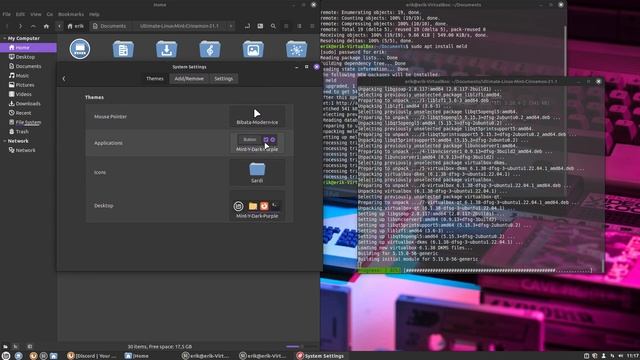Switch to icon view
Screen dimensions: 640x360
(x=286, y=26)
